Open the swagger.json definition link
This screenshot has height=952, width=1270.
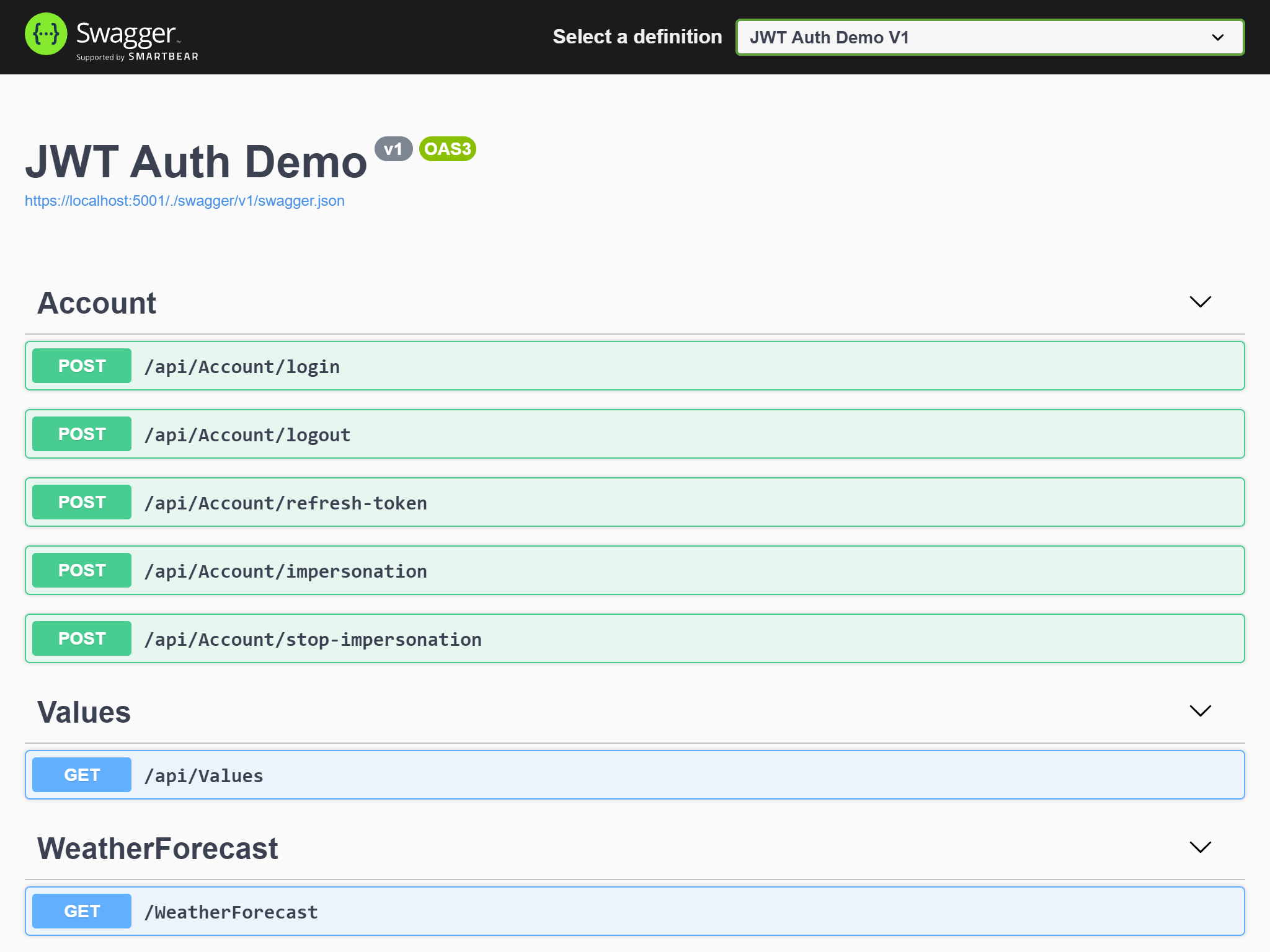point(184,199)
